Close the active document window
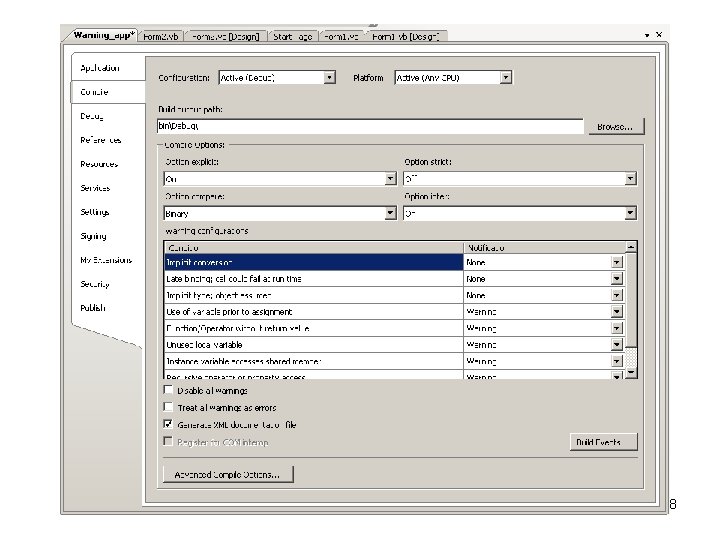Image resolution: width=720 pixels, height=540 pixels. [x=659, y=35]
